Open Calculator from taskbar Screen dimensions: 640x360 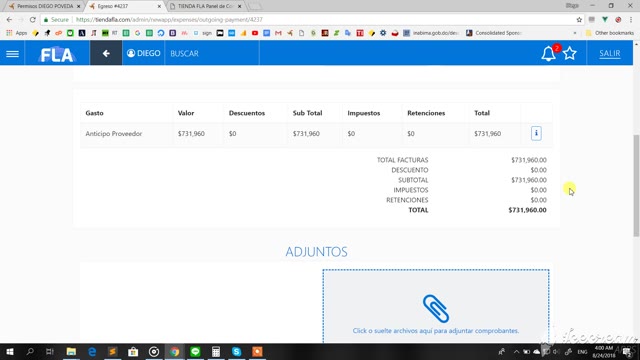(216, 351)
